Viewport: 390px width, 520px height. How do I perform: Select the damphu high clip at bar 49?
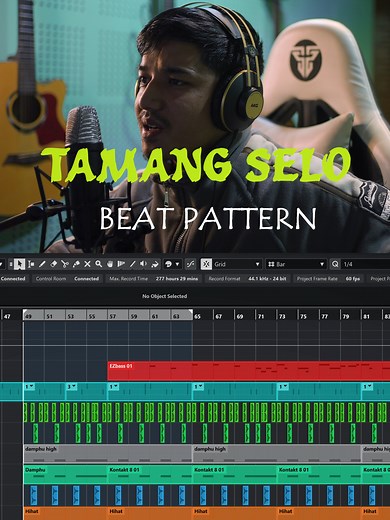[108, 454]
